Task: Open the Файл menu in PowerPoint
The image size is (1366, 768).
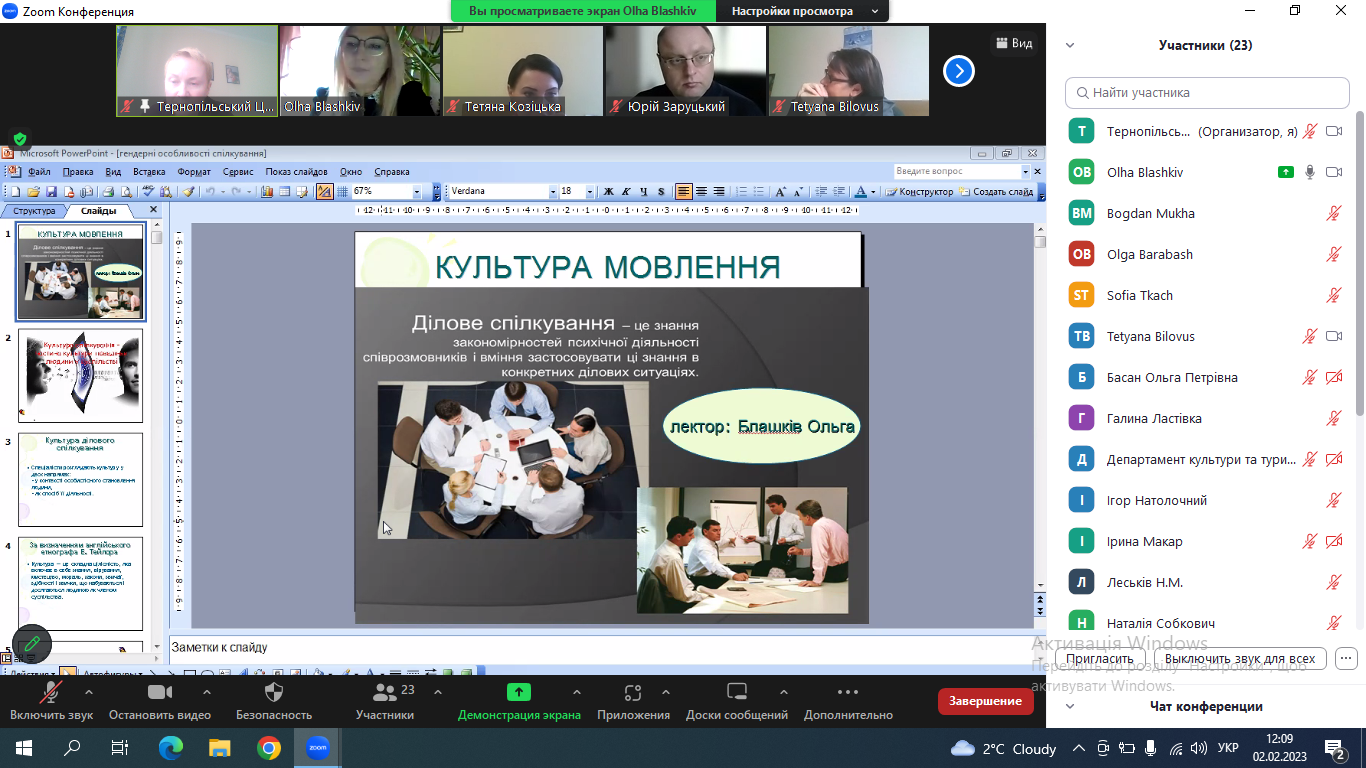Action: pyautogui.click(x=39, y=172)
